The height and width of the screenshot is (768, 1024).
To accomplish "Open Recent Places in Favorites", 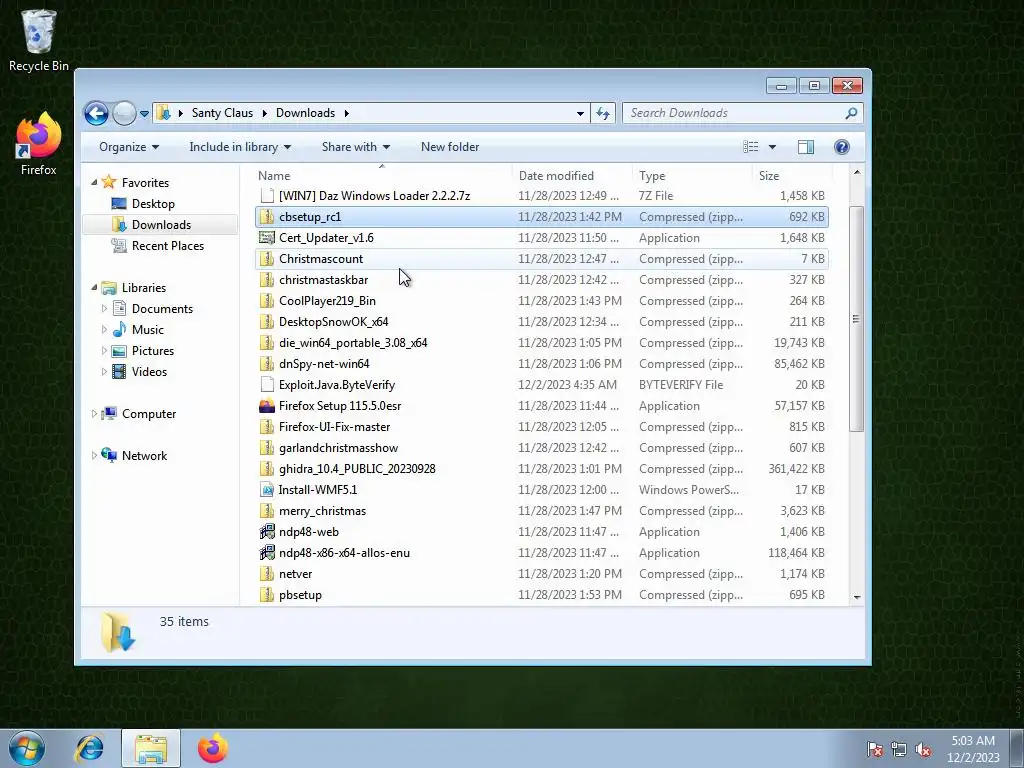I will (167, 246).
